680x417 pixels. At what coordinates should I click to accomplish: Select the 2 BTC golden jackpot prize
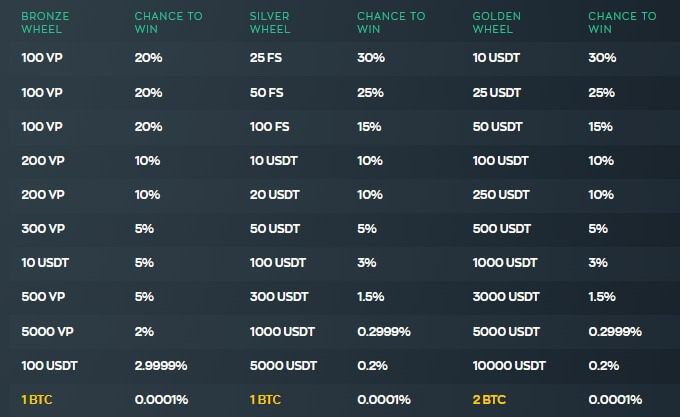pos(491,400)
